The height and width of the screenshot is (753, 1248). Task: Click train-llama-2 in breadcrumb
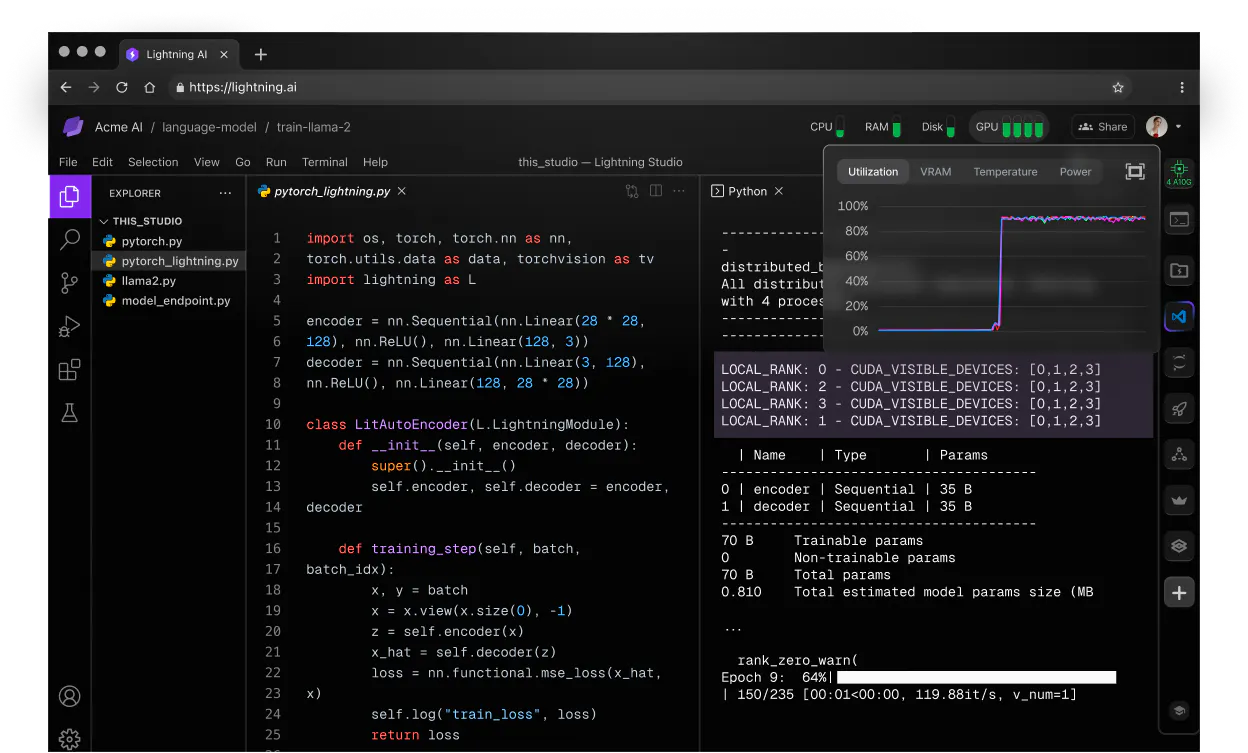[x=313, y=127]
